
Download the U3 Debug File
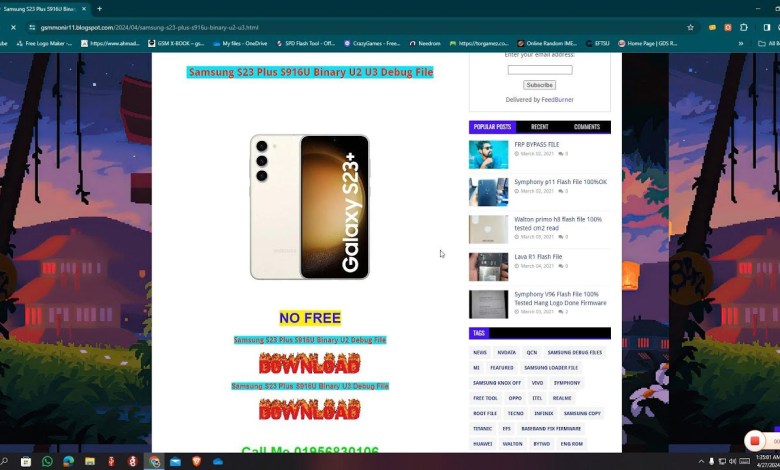(x=309, y=408)
